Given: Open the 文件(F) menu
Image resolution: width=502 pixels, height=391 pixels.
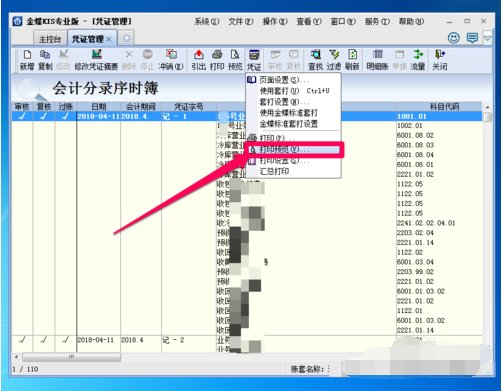Looking at the screenshot, I should click(x=241, y=22).
